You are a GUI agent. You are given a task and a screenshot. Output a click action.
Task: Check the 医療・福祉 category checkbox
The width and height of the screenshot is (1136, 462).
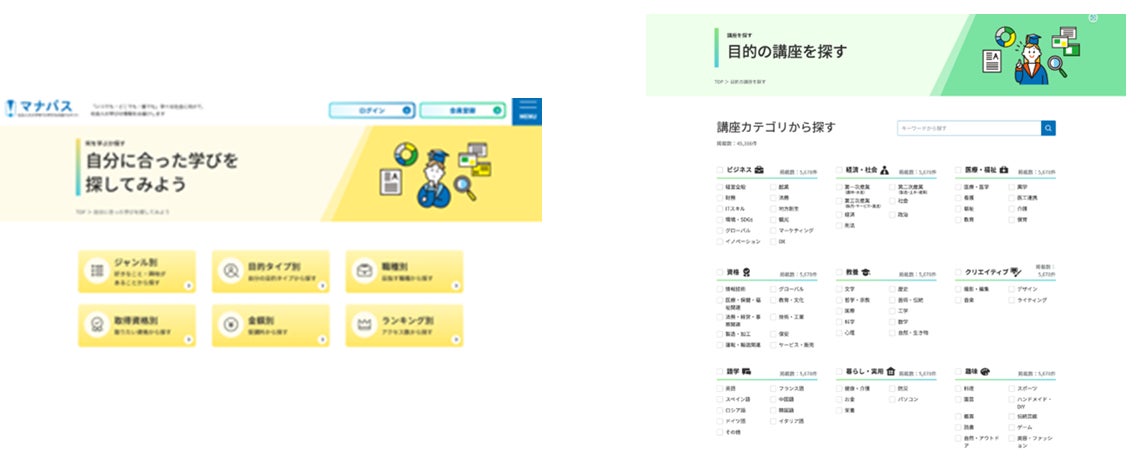point(958,170)
